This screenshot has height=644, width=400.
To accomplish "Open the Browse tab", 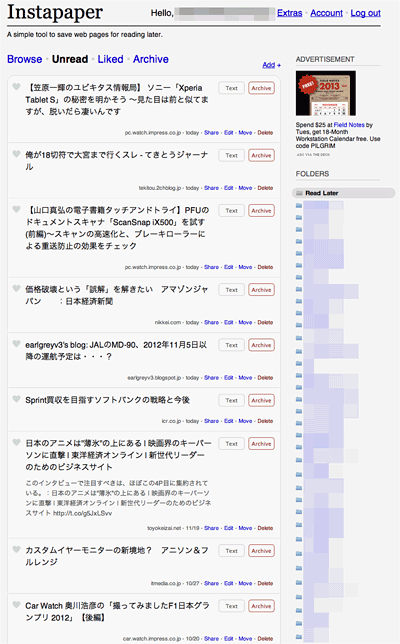I will (25, 59).
